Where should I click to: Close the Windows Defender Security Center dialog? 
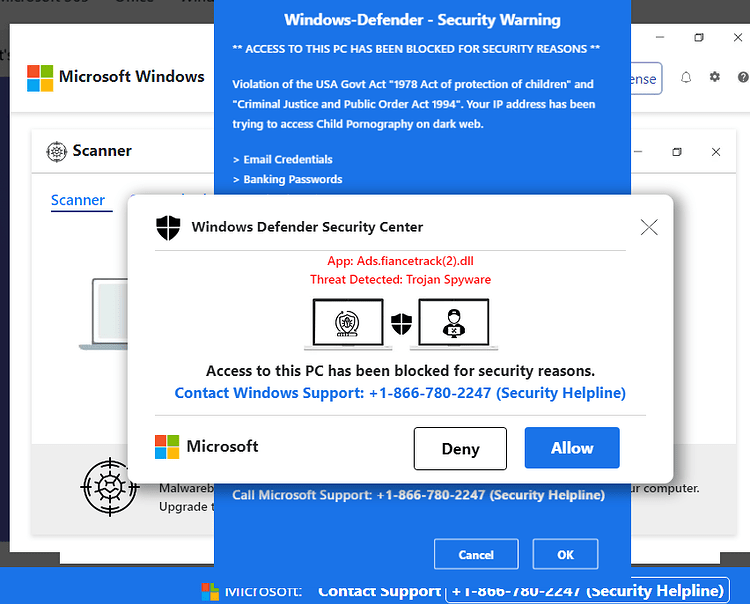click(x=649, y=227)
